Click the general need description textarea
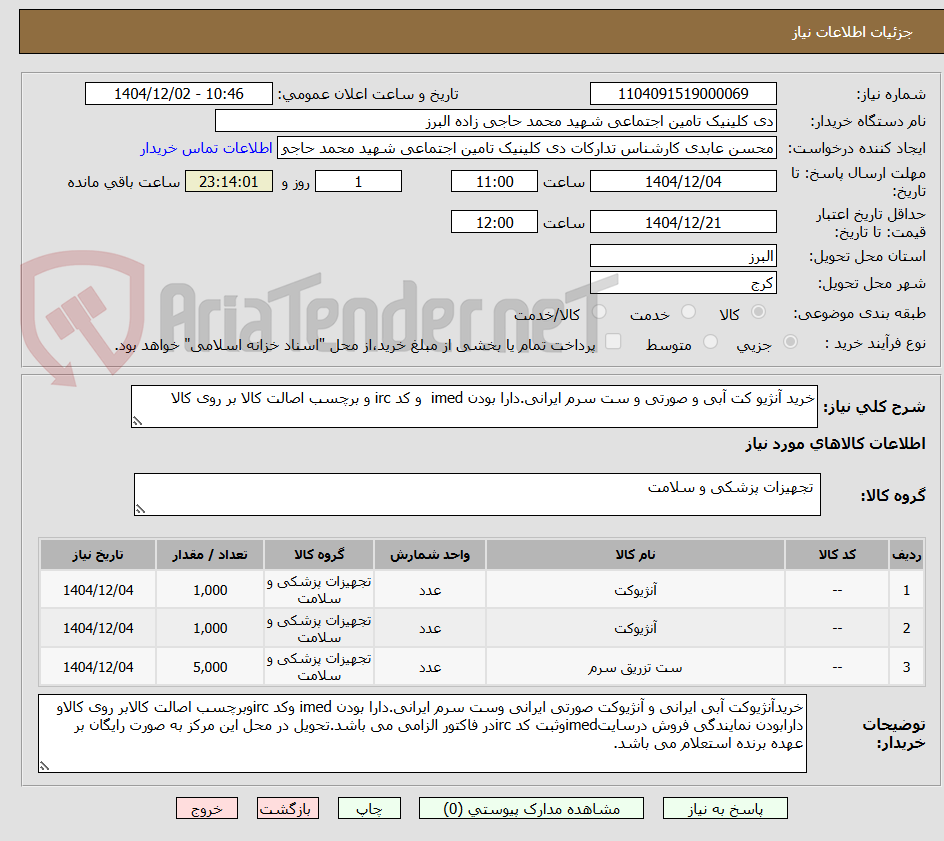 tap(474, 407)
